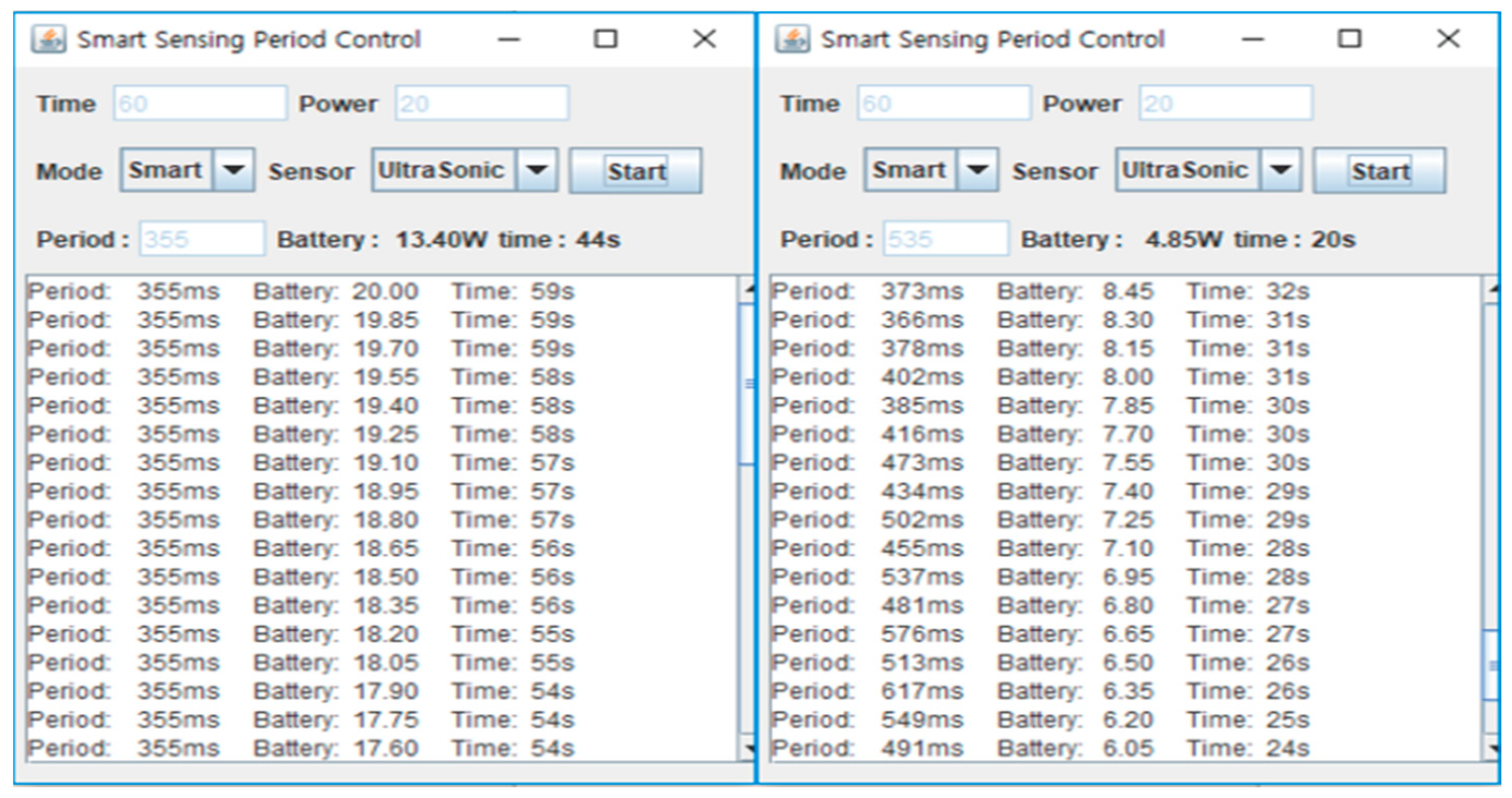Maximize the left Smart Sensing window
This screenshot has height=798, width=1512.
[x=606, y=39]
